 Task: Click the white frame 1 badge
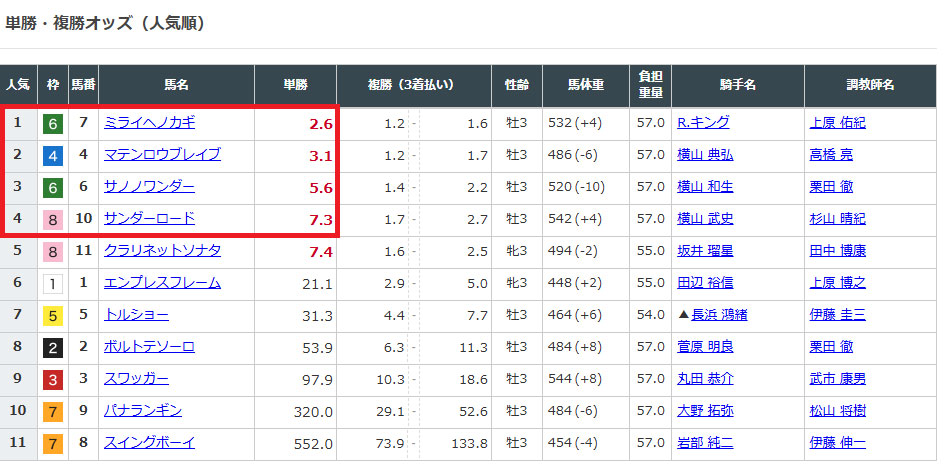53,284
